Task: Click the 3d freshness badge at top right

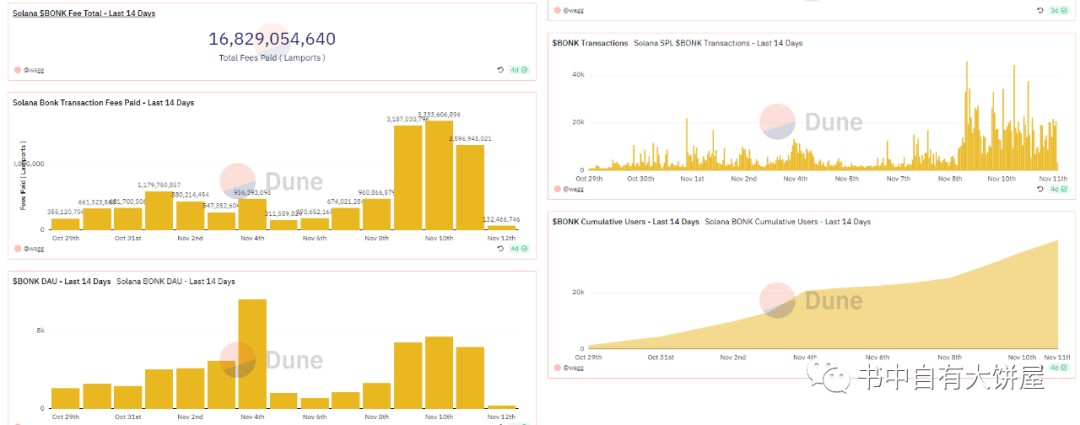Action: [x=1059, y=10]
